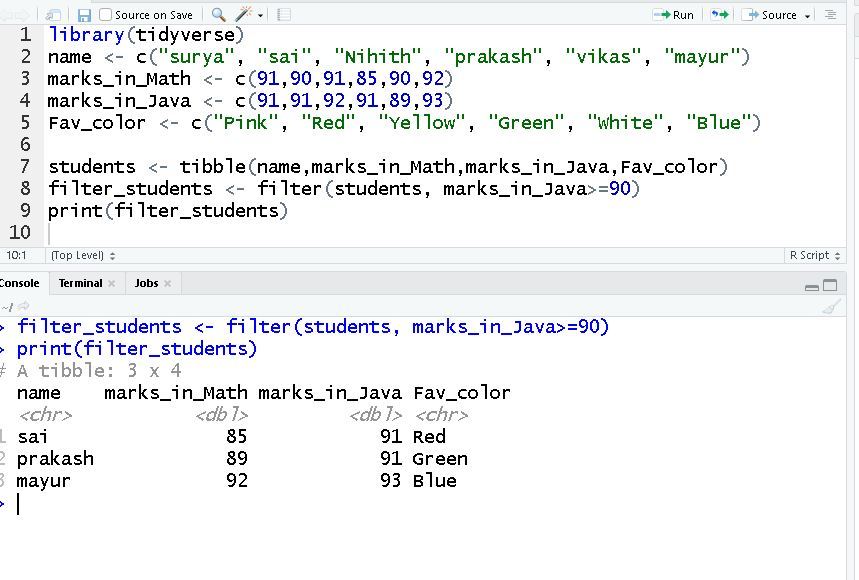Click the marks_in_Java assignment line in editor
This screenshot has height=580, width=859.
pyautogui.click(x=250, y=101)
